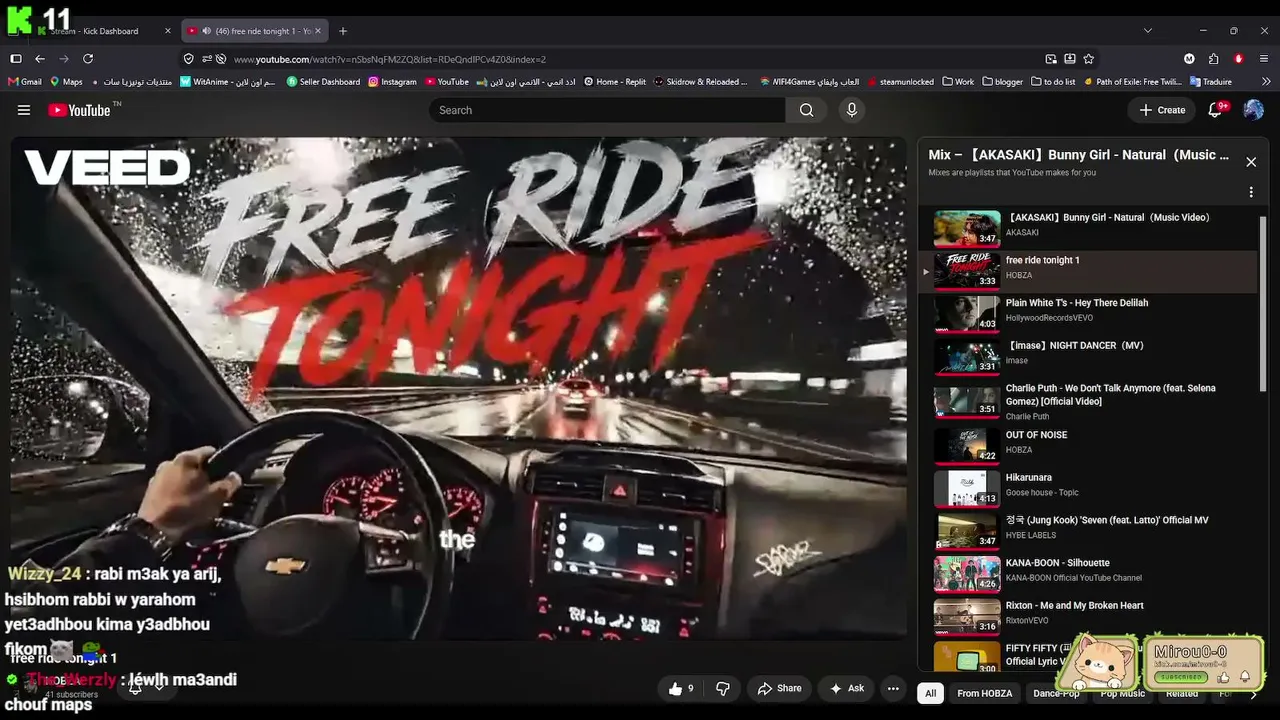Select the All filter chip
The width and height of the screenshot is (1280, 720).
930,693
